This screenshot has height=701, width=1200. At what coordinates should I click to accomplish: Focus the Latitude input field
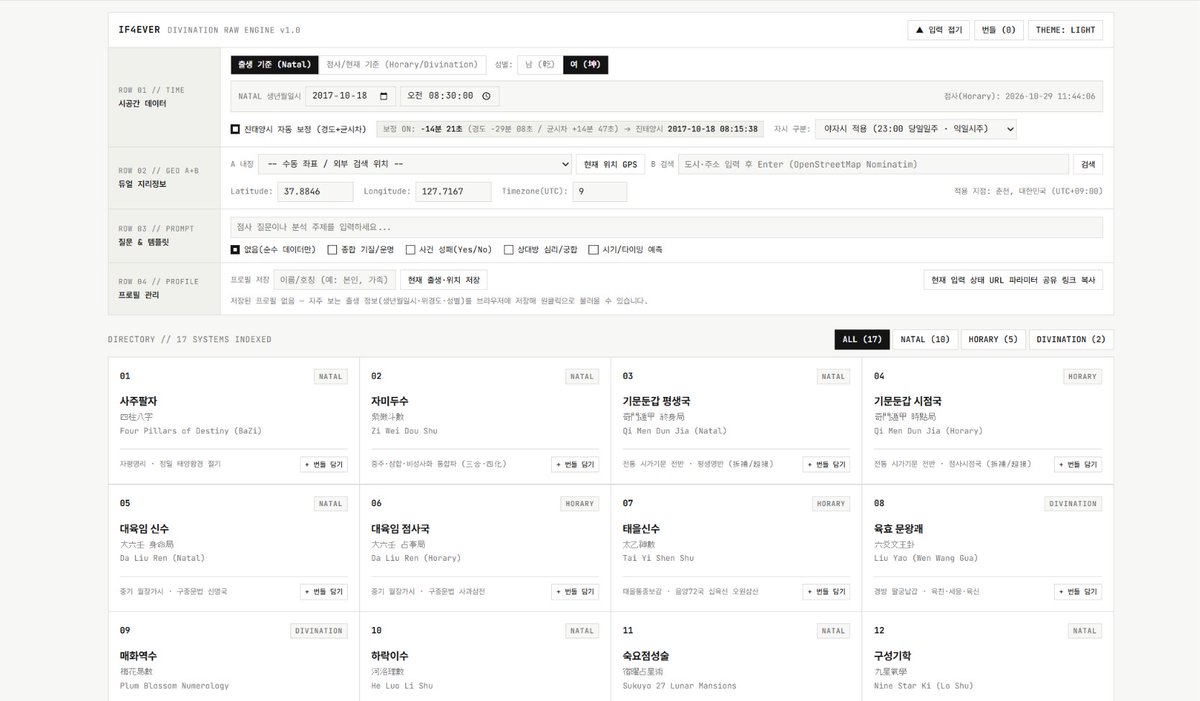(x=316, y=191)
